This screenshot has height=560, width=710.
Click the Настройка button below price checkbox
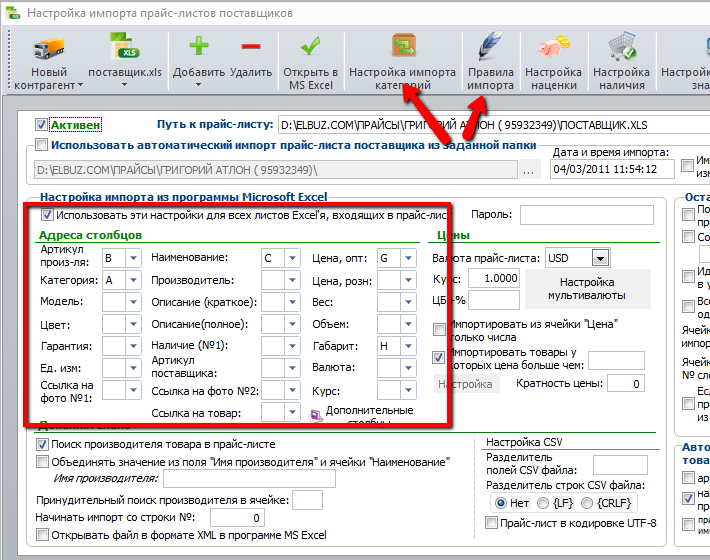(466, 384)
